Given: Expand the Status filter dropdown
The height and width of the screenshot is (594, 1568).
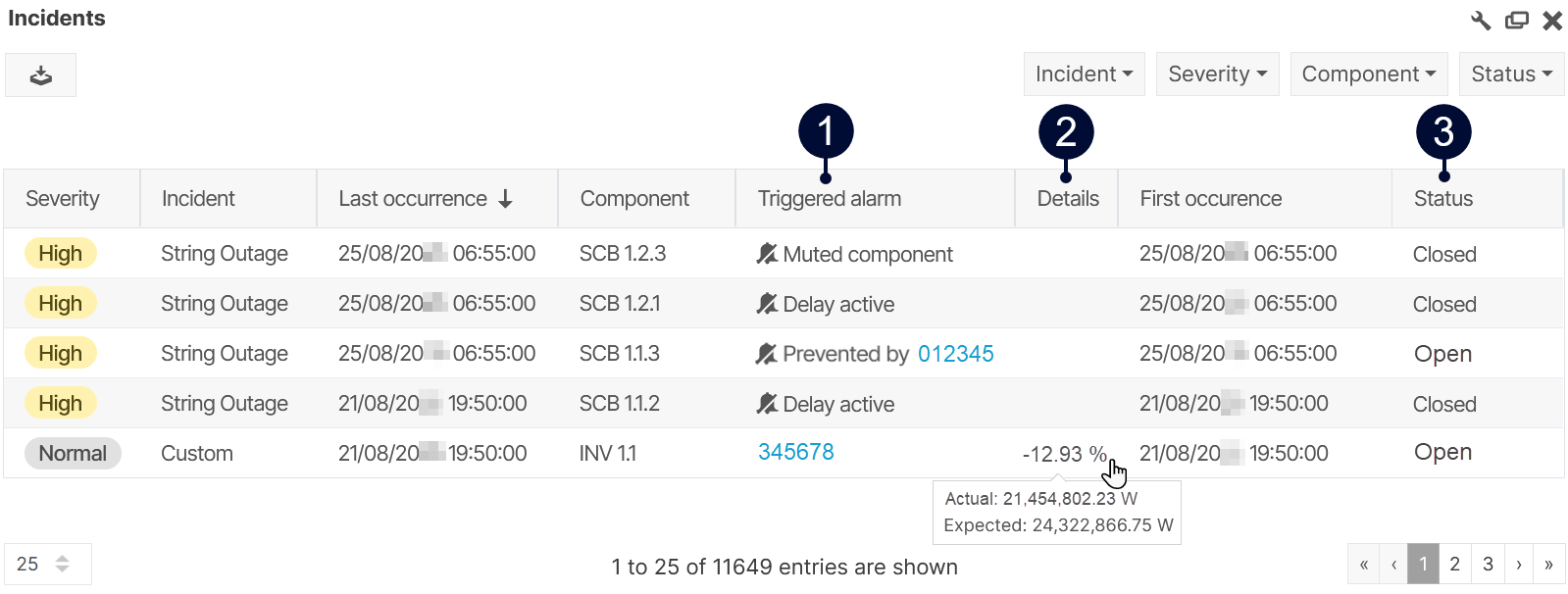Looking at the screenshot, I should tap(1511, 74).
